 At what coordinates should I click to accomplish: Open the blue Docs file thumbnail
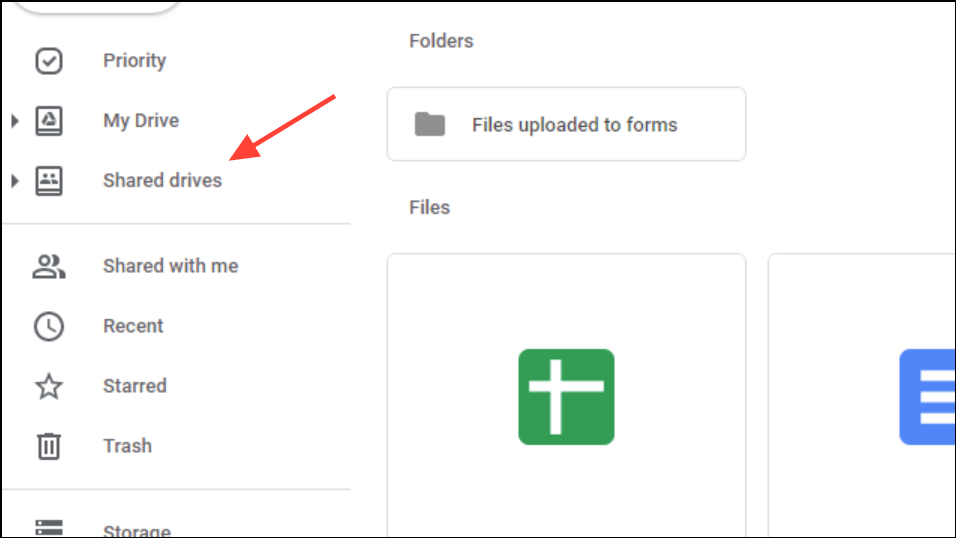pos(862,396)
